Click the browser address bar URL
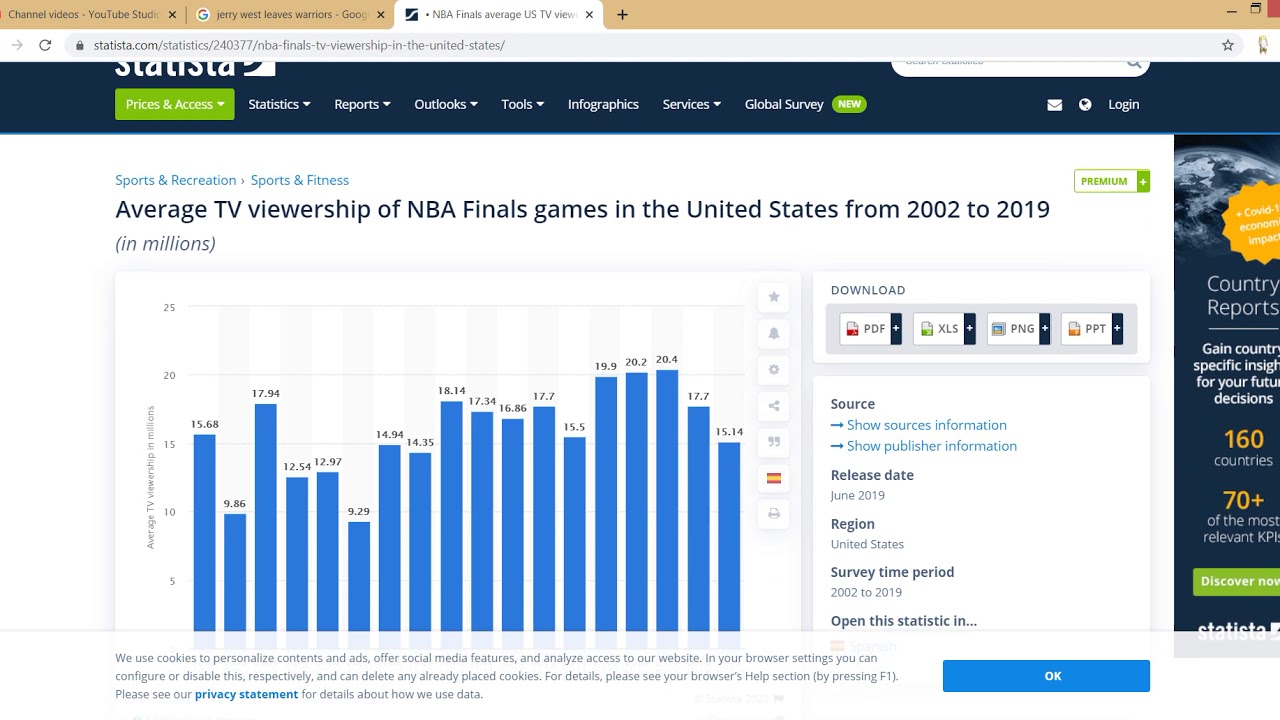Image resolution: width=1280 pixels, height=720 pixels. point(299,45)
